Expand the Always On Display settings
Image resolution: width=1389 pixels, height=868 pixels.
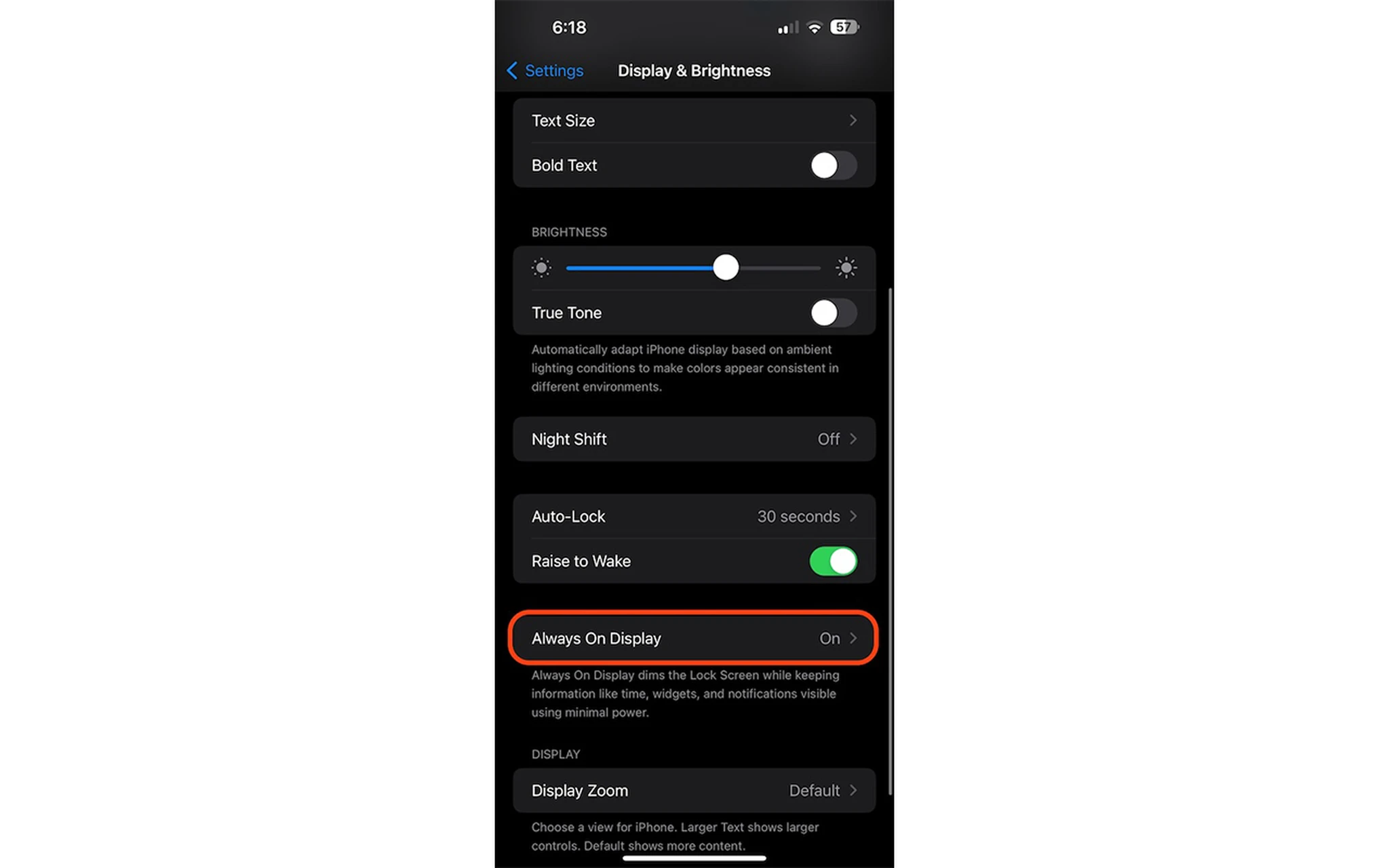pos(694,638)
